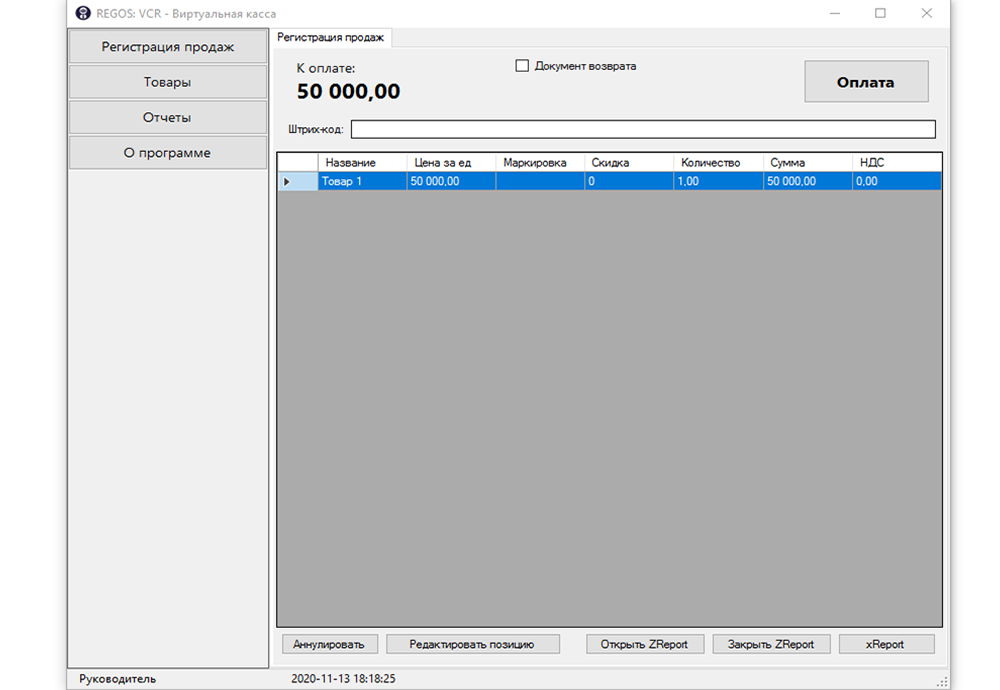Select the НДС cell showing 0,00
The width and height of the screenshot is (1000, 690).
pos(897,181)
